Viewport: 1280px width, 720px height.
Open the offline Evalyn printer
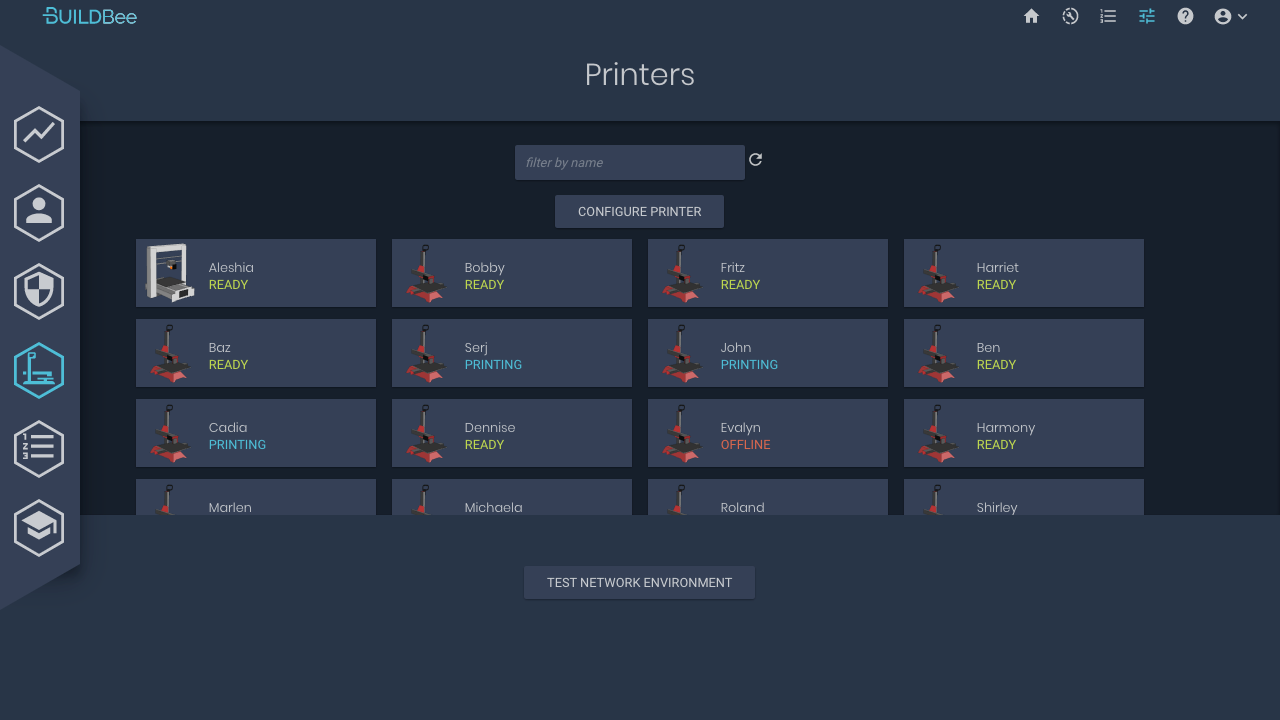click(768, 433)
